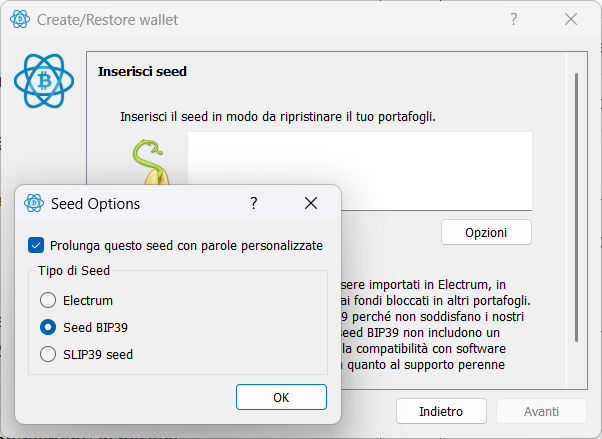Click the Create/Restore wallet help question mark

(x=514, y=19)
